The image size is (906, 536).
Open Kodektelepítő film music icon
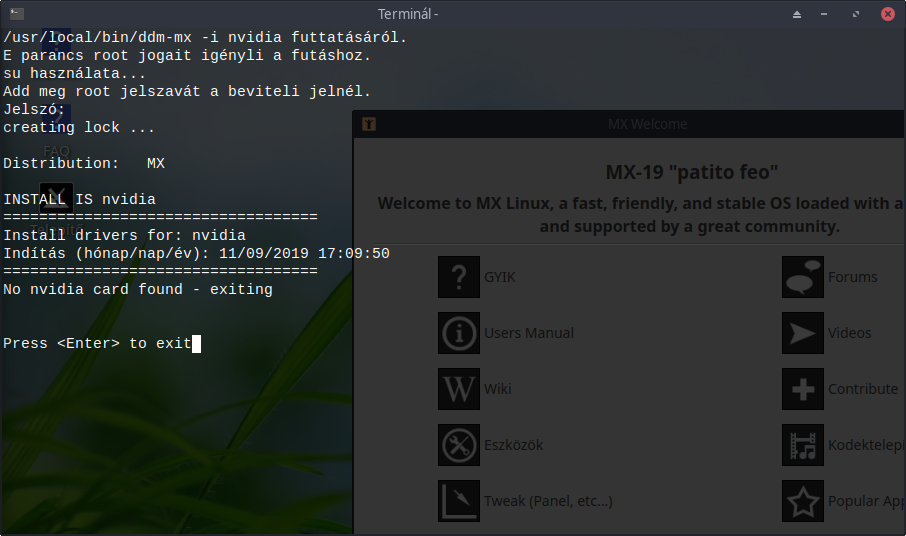(x=803, y=445)
